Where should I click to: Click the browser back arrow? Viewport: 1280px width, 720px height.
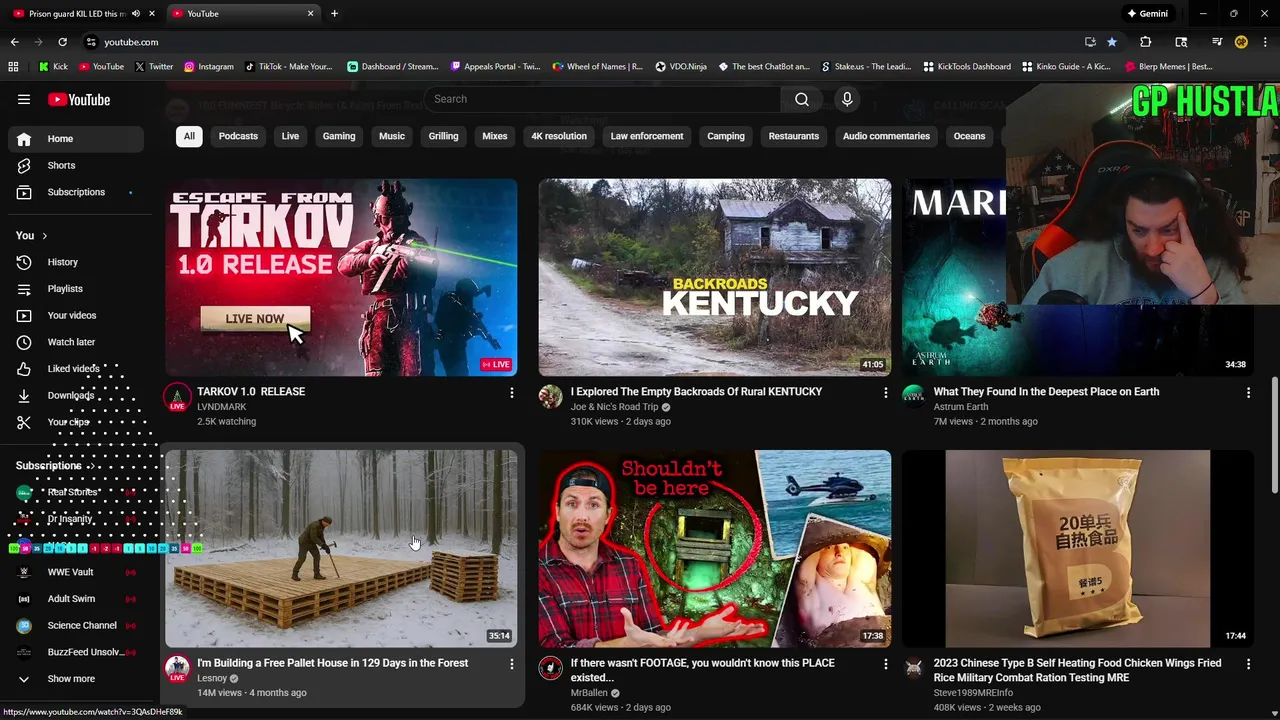(14, 42)
